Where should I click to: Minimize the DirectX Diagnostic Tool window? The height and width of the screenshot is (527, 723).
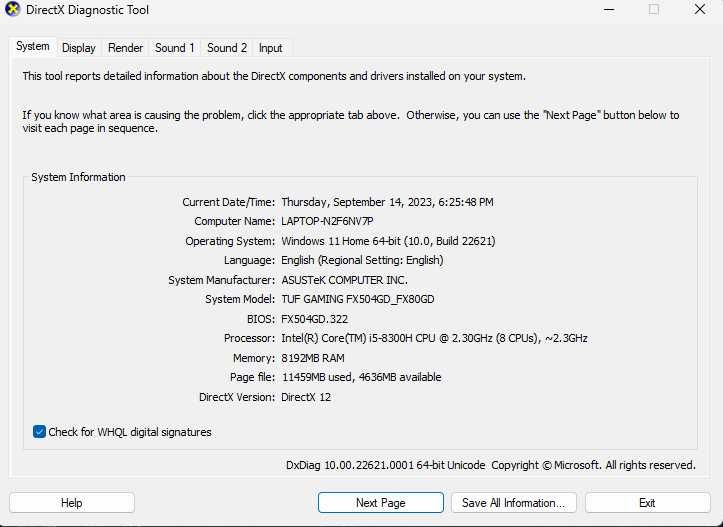pyautogui.click(x=610, y=10)
